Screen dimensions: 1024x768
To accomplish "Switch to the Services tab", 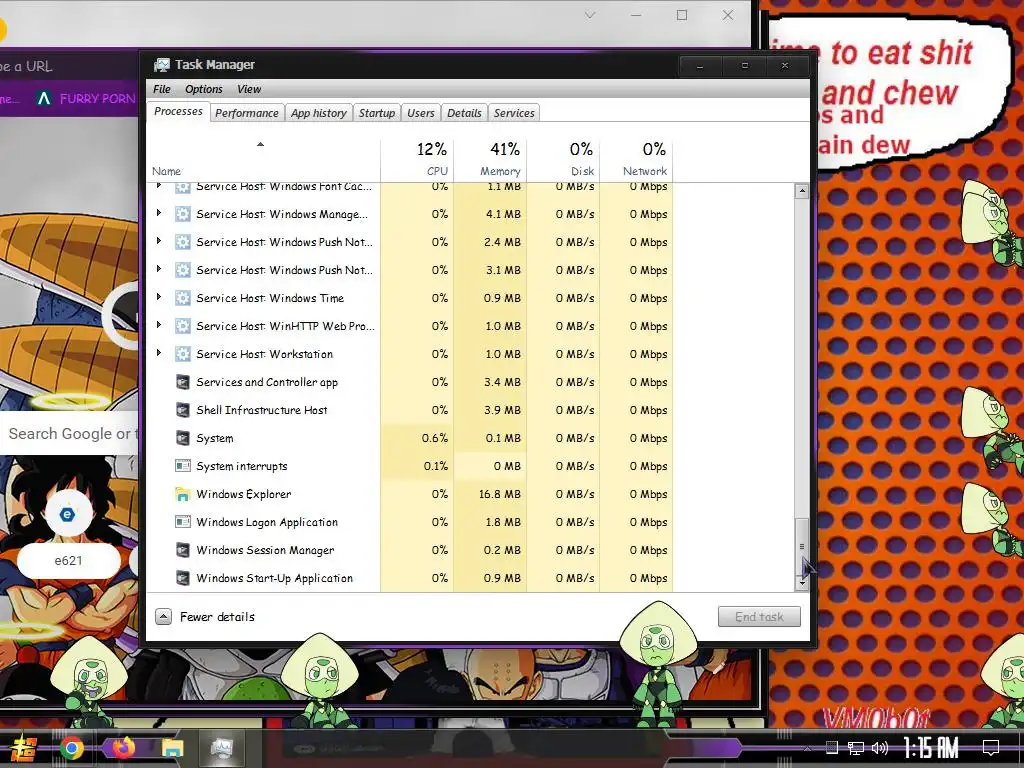I will 514,113.
